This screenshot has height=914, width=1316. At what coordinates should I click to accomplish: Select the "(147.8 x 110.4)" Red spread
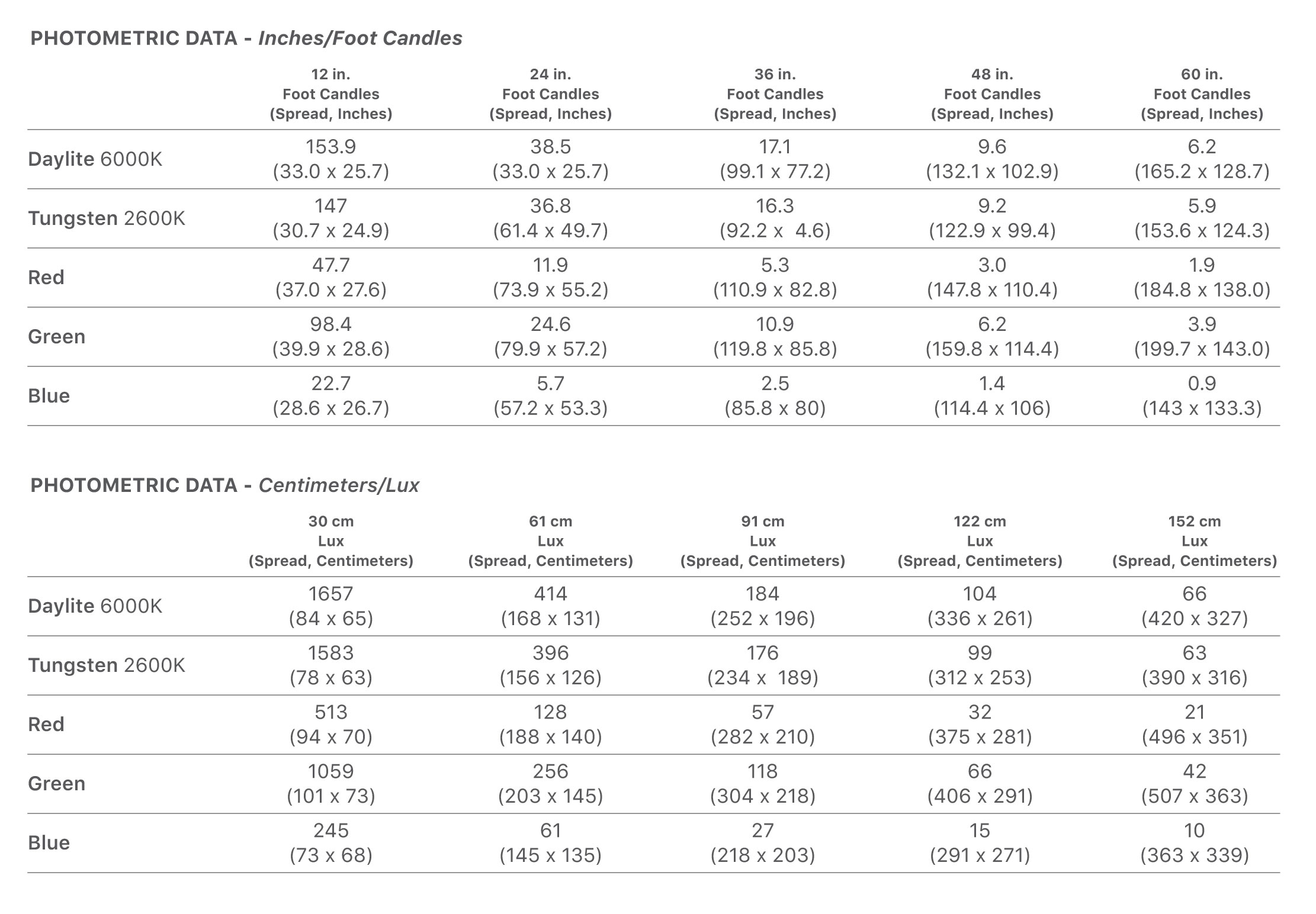[x=992, y=290]
